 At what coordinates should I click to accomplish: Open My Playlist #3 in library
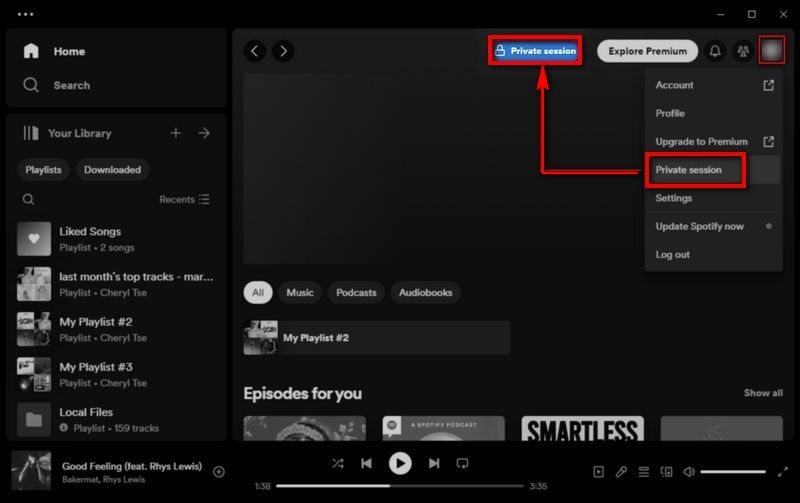click(x=116, y=374)
